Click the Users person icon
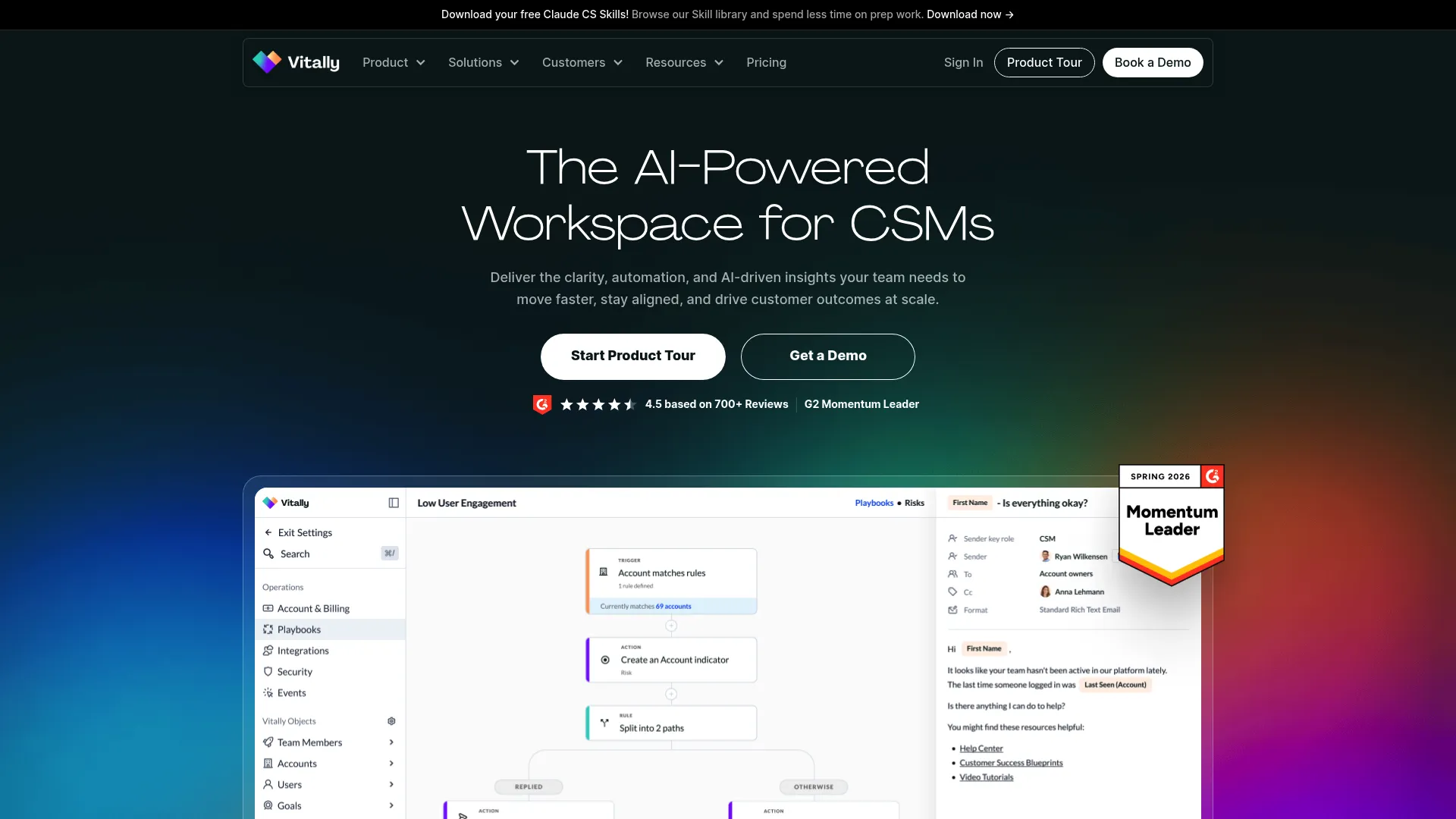This screenshot has height=819, width=1456. [x=268, y=784]
